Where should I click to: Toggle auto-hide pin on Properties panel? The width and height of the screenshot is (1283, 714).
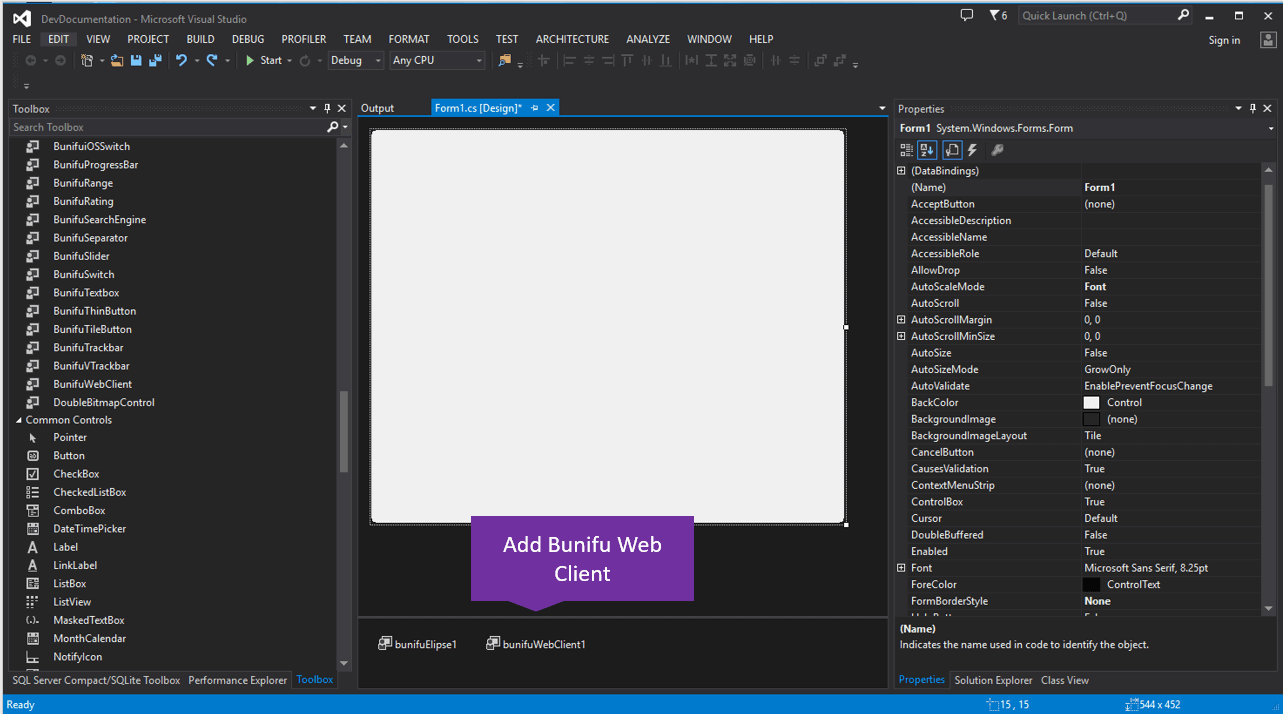(1253, 108)
